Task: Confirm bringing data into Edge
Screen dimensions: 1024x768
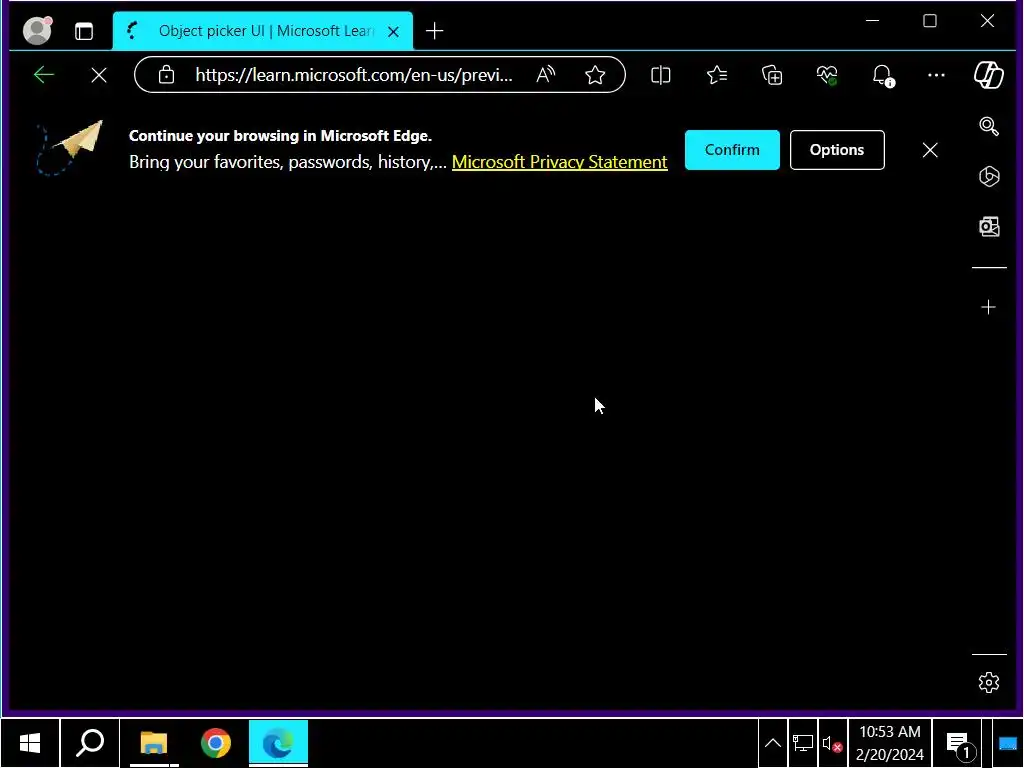Action: click(x=732, y=150)
